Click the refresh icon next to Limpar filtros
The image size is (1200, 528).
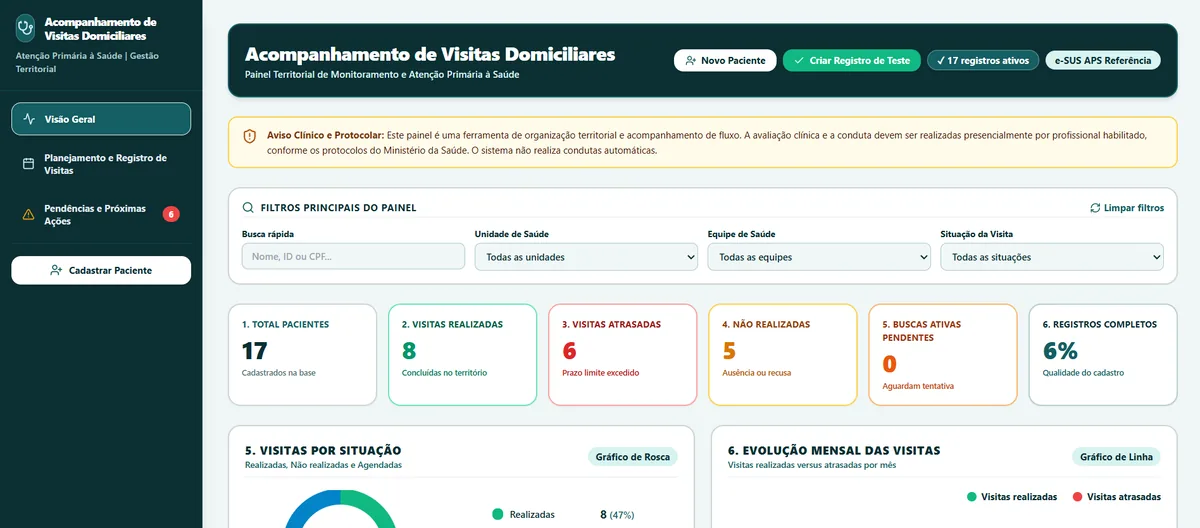coord(1095,208)
